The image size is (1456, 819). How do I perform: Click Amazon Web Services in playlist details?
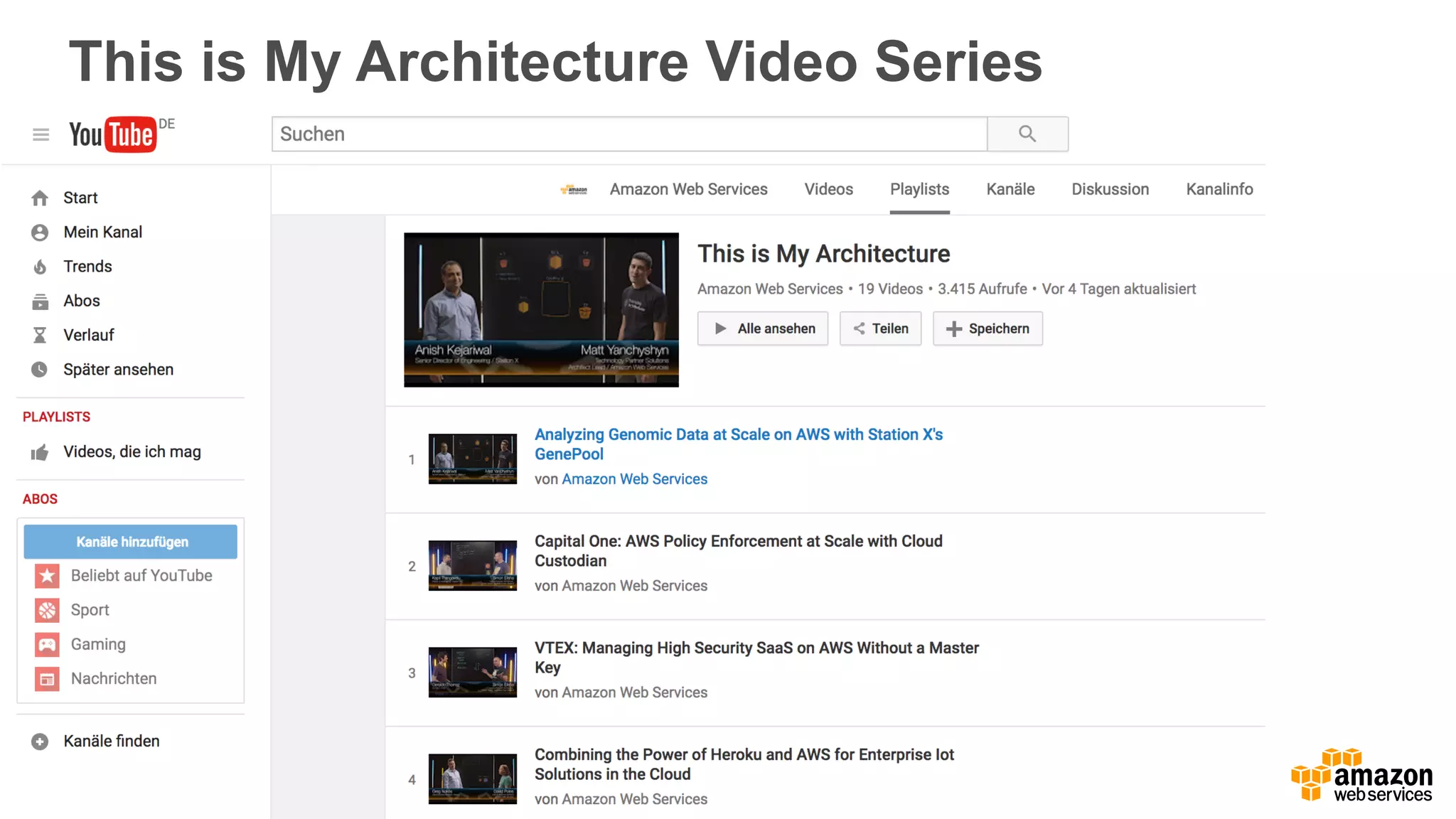tap(769, 289)
